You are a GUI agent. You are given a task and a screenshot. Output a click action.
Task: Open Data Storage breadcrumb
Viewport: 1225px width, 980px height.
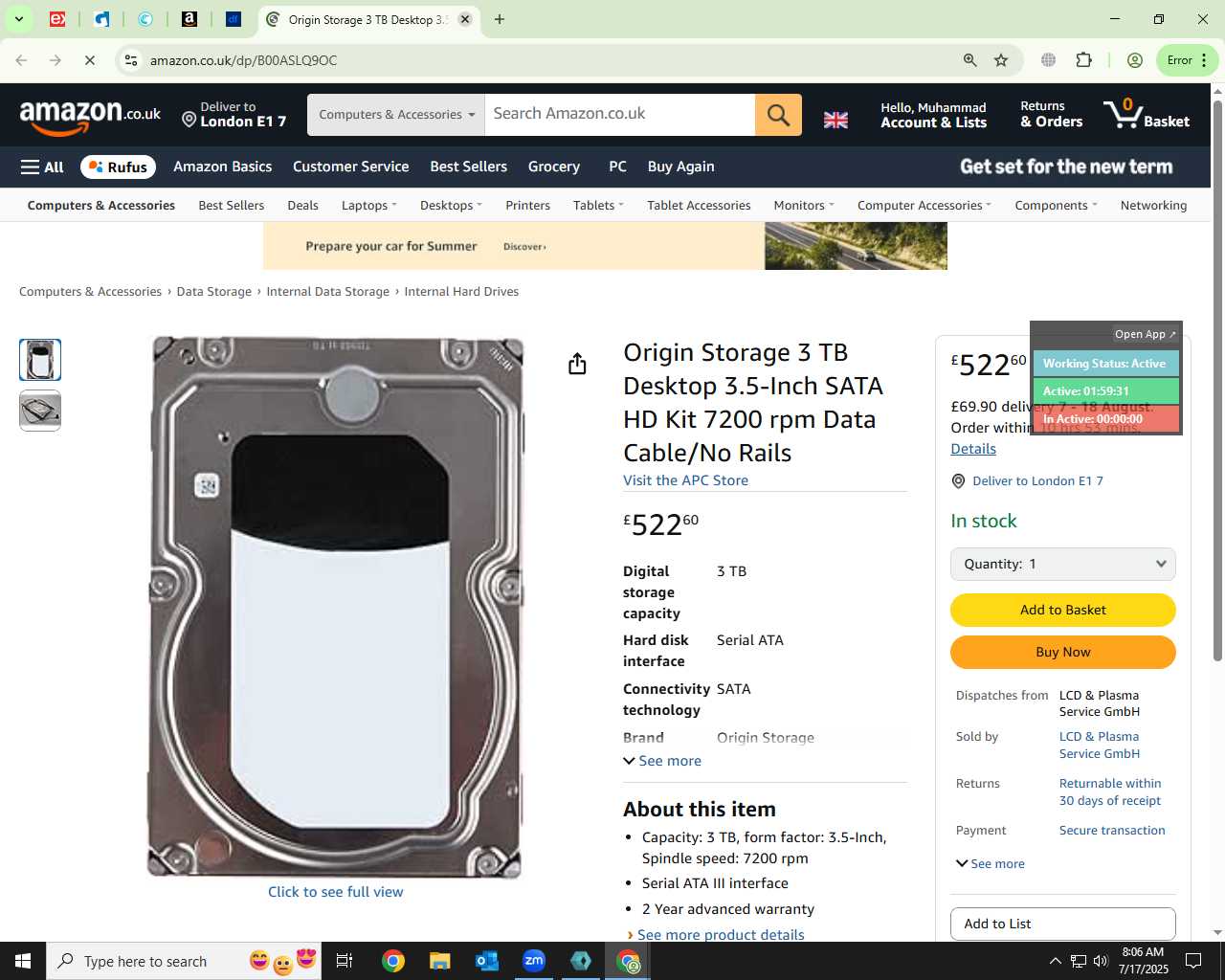pos(213,292)
